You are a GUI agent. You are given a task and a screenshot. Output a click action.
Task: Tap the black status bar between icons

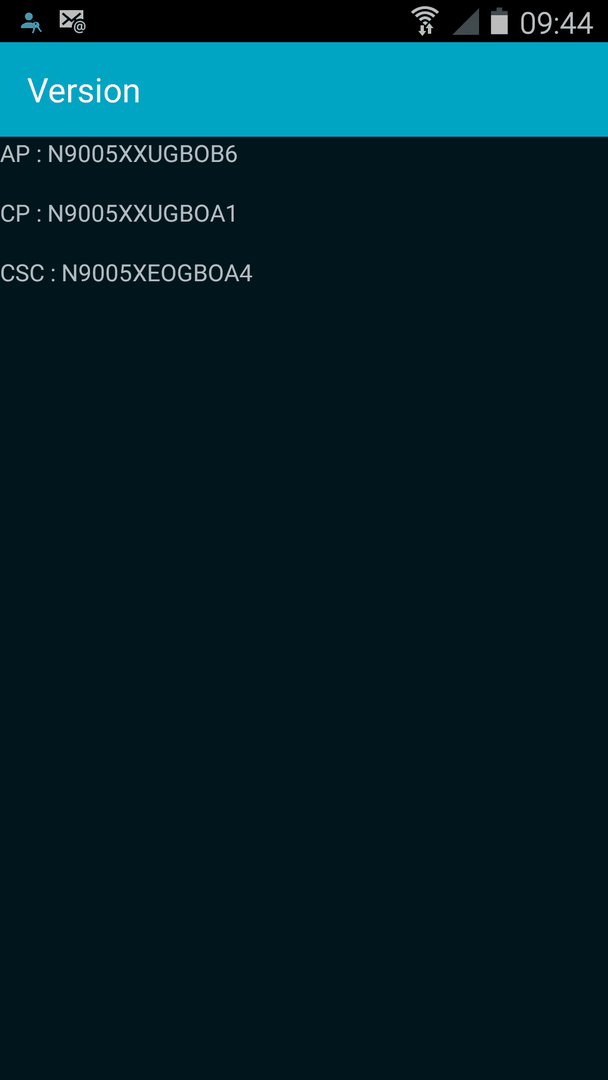click(x=248, y=21)
